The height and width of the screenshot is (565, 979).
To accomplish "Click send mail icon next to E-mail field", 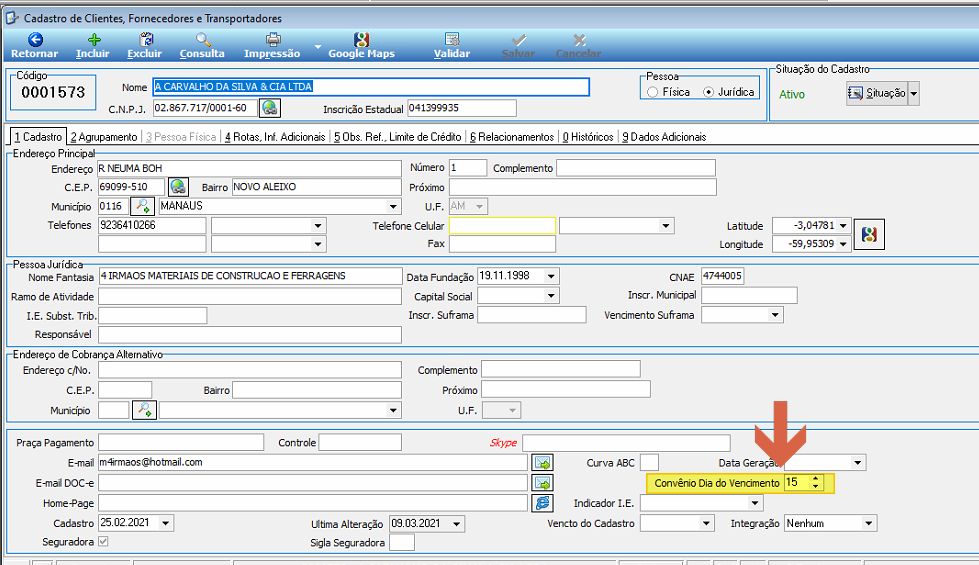I will coord(543,463).
